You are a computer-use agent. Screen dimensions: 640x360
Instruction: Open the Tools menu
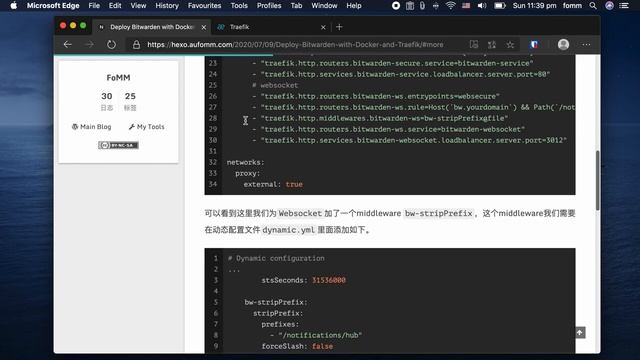click(239, 6)
